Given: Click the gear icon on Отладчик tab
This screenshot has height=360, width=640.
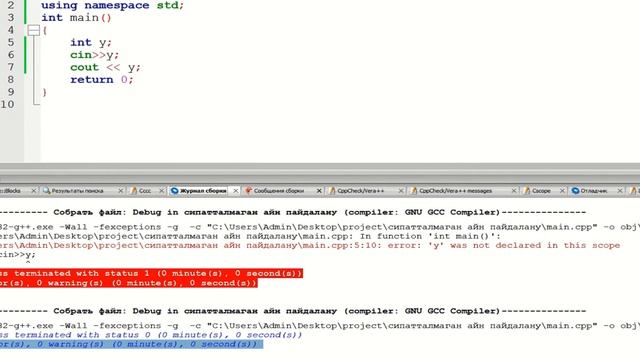Looking at the screenshot, I should click(x=576, y=191).
